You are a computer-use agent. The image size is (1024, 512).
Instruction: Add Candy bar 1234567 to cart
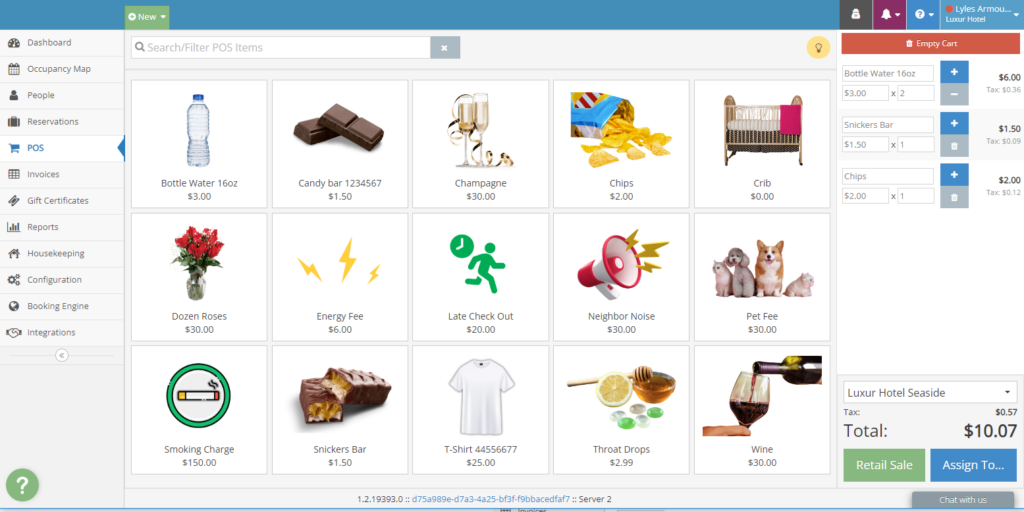click(x=340, y=143)
